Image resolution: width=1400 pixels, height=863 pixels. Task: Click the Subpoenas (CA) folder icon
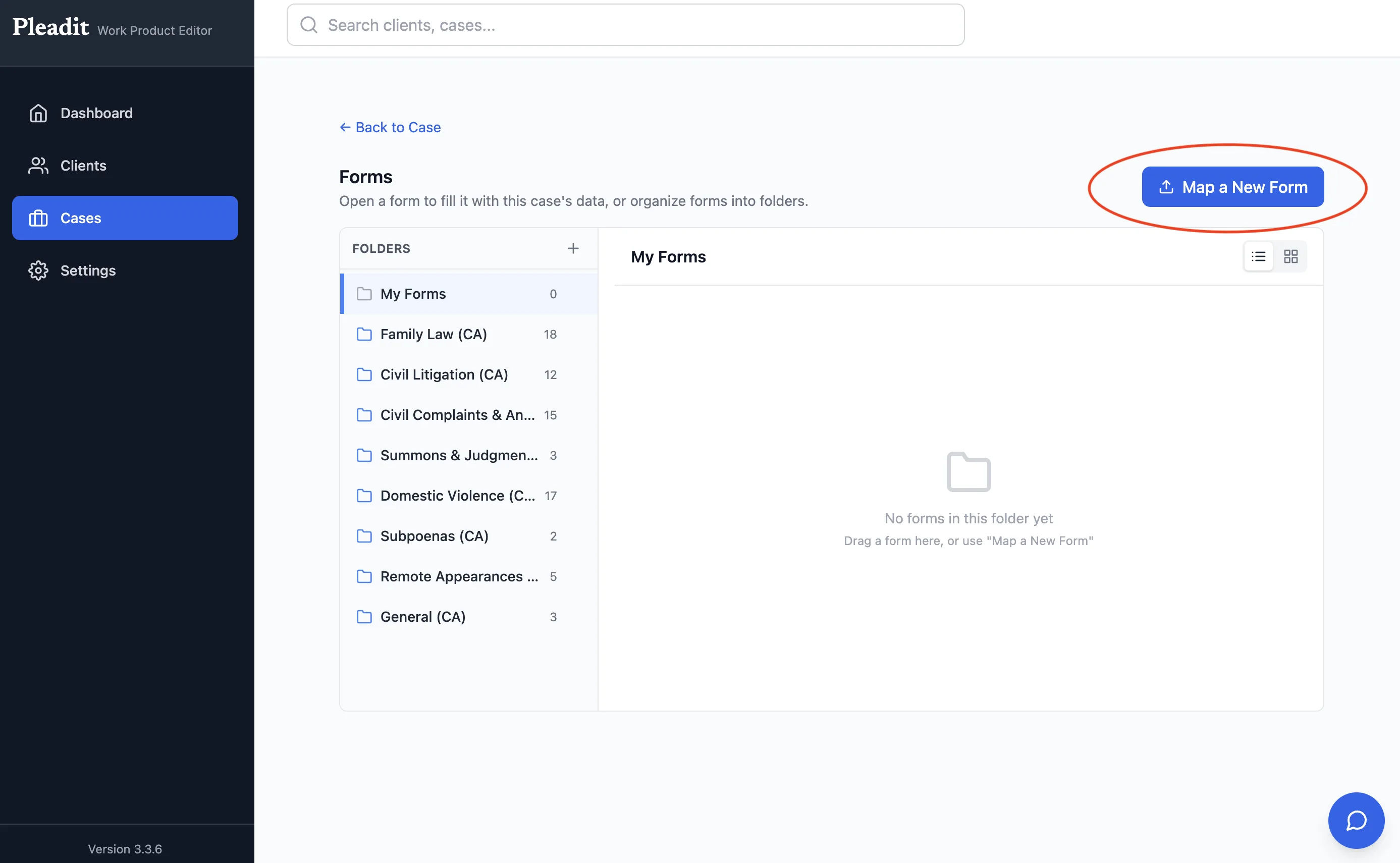(x=364, y=536)
